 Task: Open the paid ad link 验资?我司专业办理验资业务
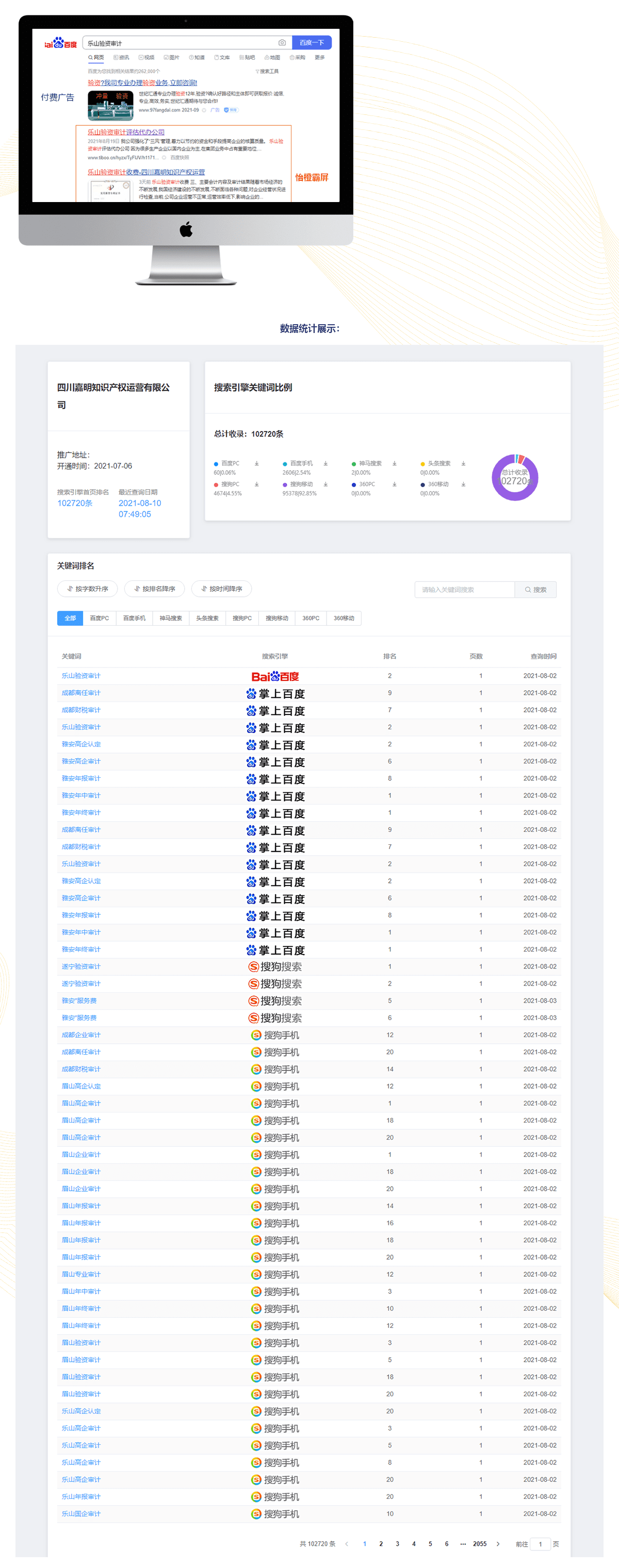pos(142,83)
